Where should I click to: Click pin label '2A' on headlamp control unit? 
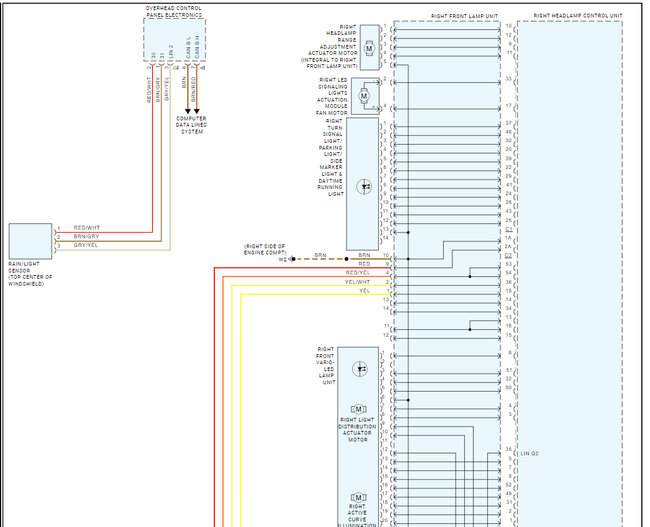click(508, 246)
